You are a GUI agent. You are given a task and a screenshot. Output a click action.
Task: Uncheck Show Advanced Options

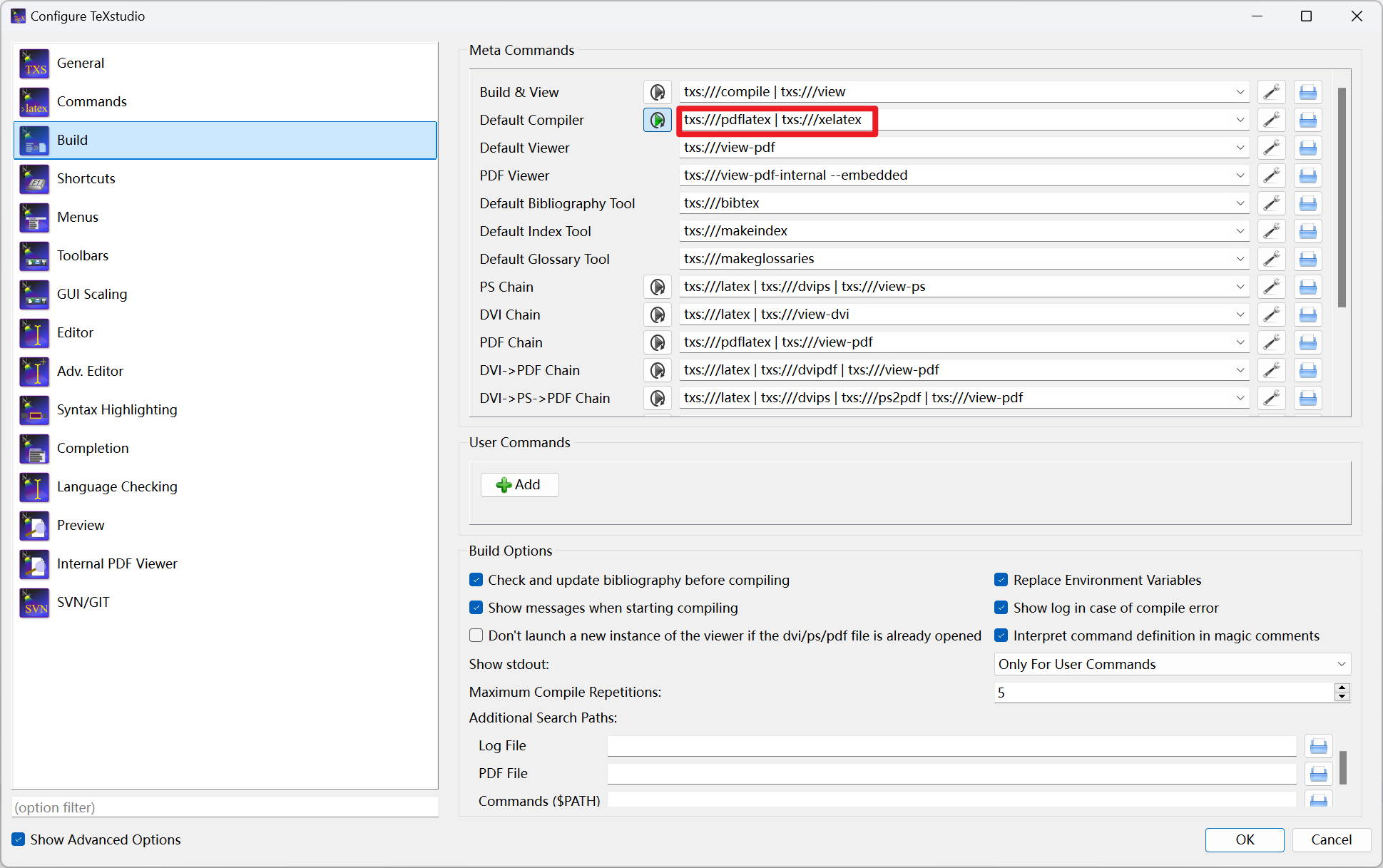click(19, 839)
